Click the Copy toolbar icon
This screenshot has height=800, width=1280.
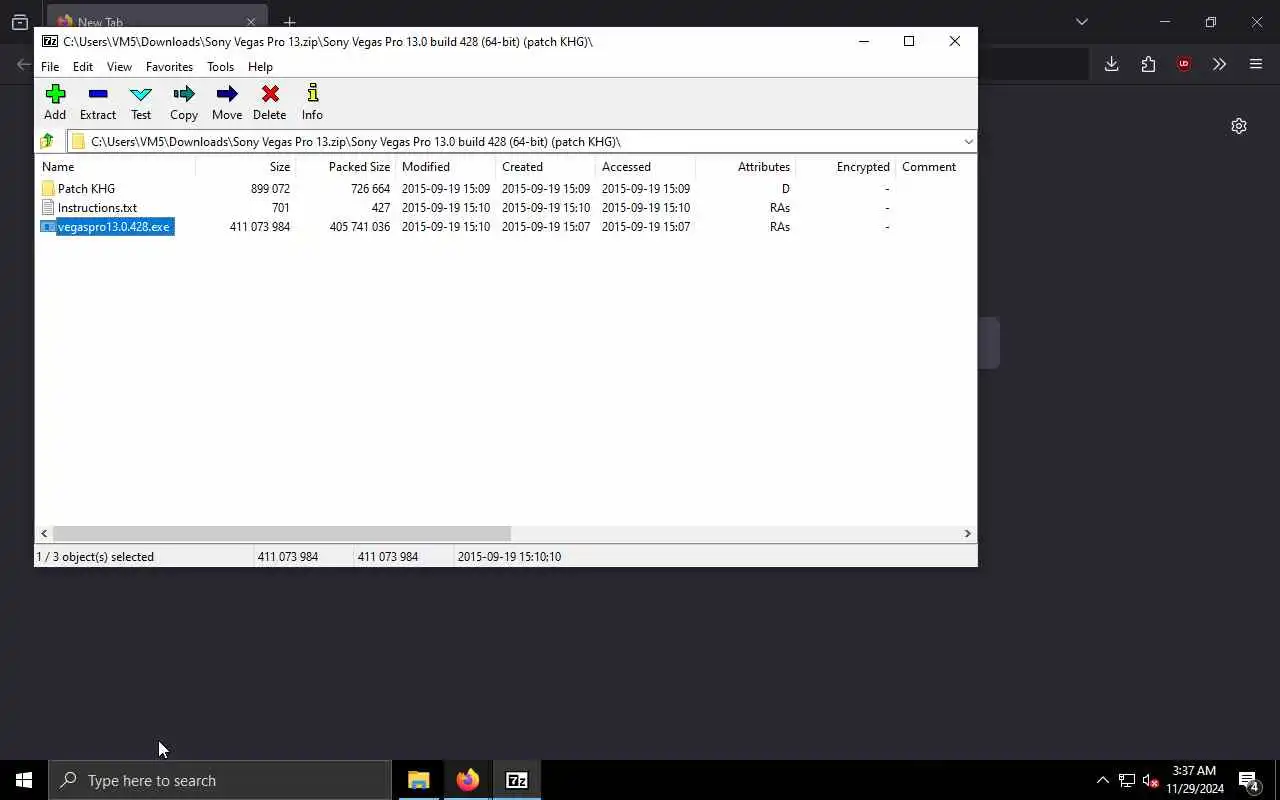point(184,102)
